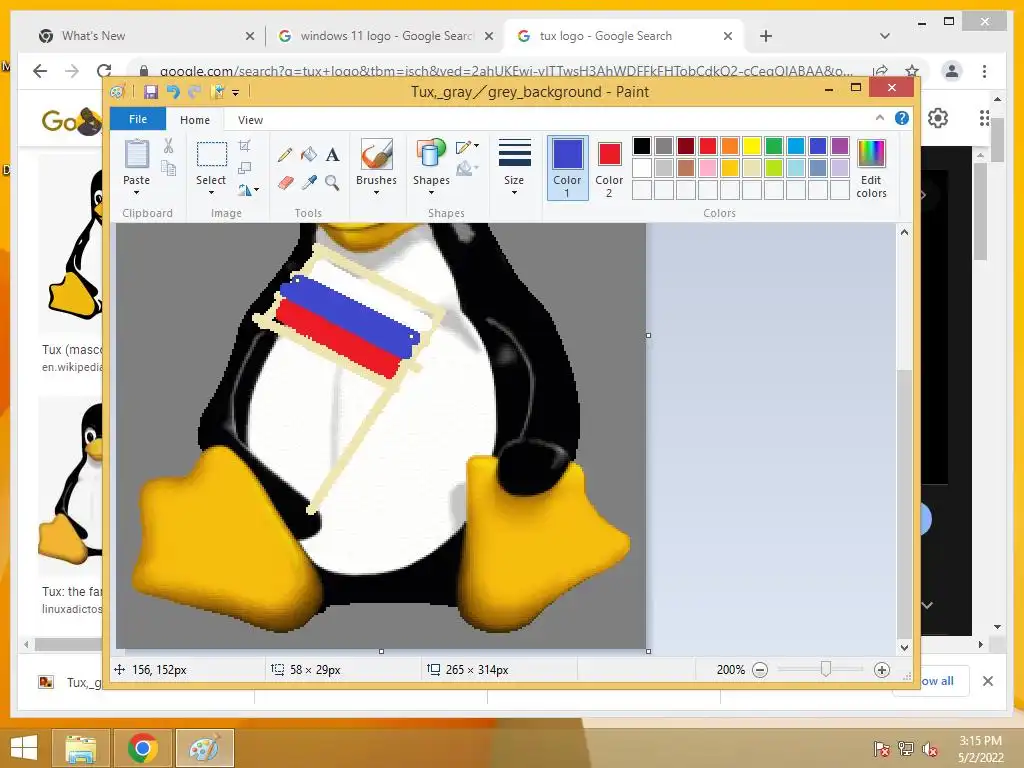Switch to windows 11 logo search tab

click(383, 36)
